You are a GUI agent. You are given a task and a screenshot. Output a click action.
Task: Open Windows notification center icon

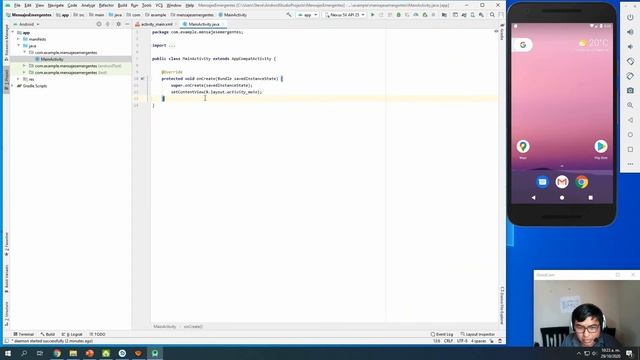[629, 353]
